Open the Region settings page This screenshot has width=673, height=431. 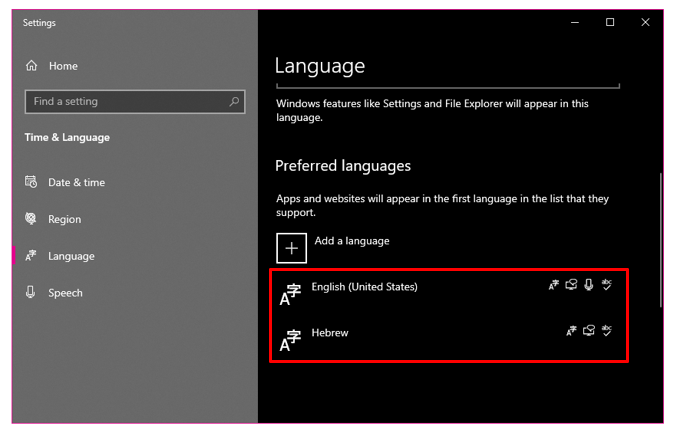click(64, 220)
